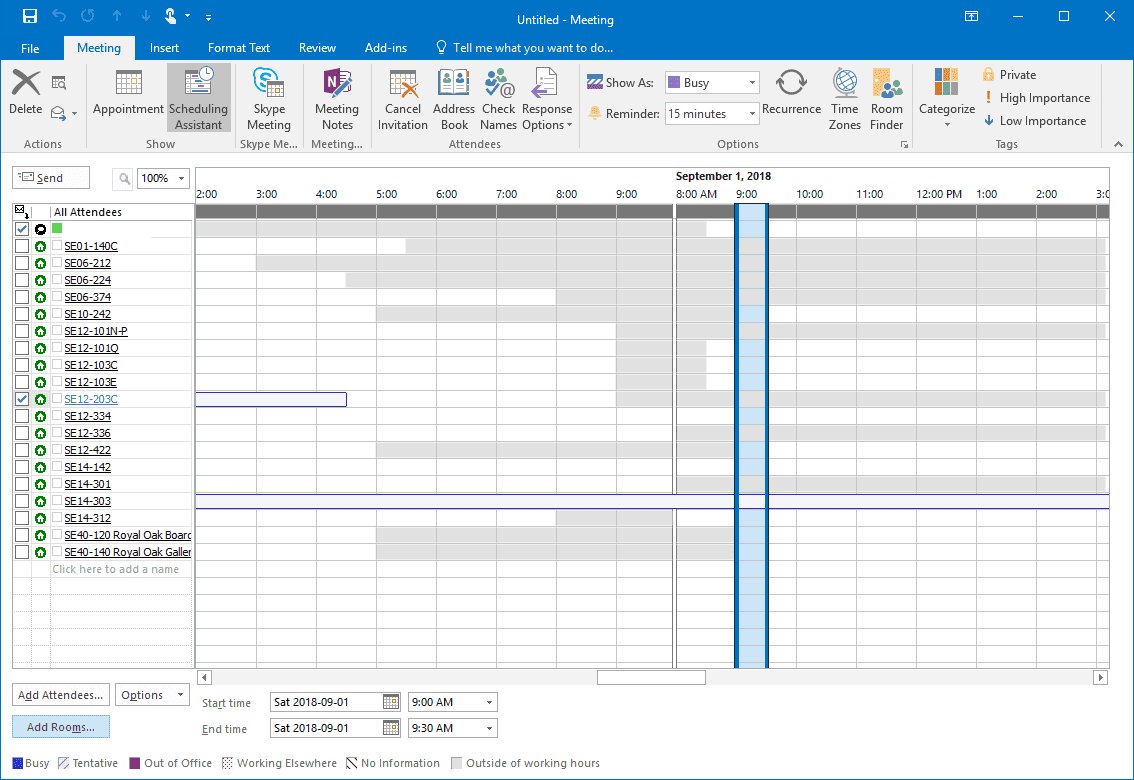The height and width of the screenshot is (780, 1134).
Task: Open room link SE12-101N-P
Action: (x=95, y=331)
